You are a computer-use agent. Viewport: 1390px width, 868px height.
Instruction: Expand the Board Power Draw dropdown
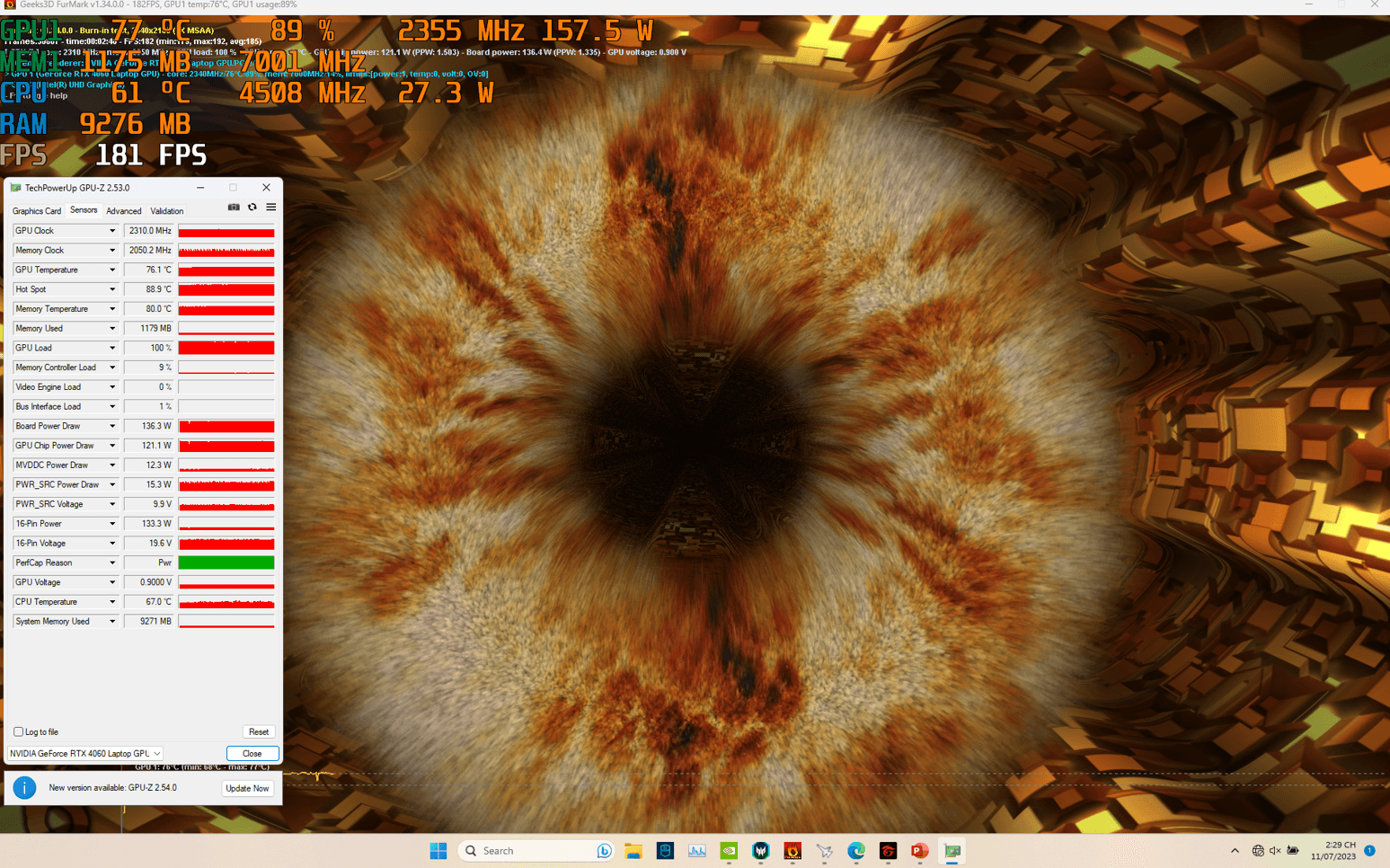112,426
